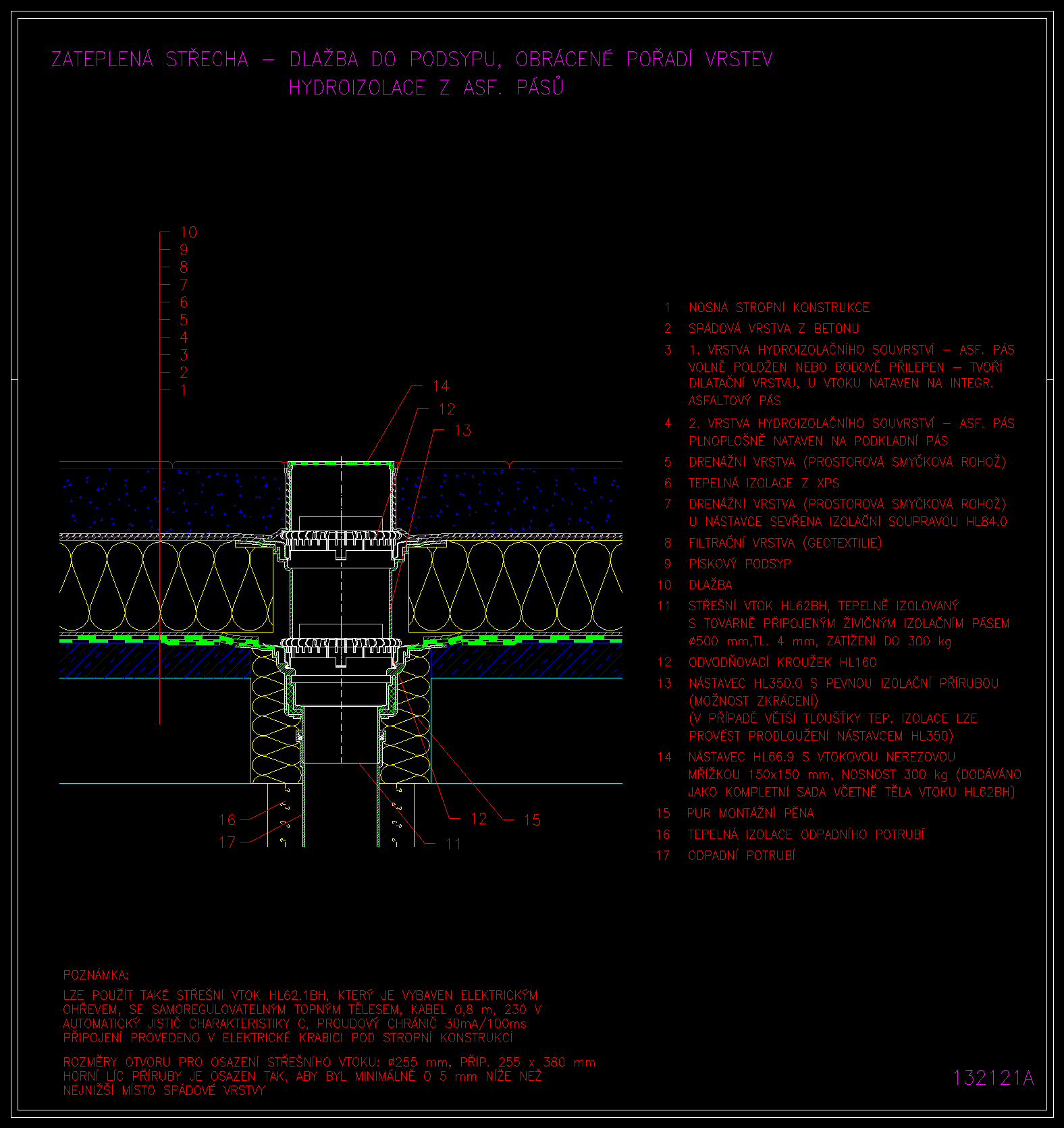
Task: Click the text "(MOŽNOST ZKRÁCENÍ)"
Action: pyautogui.click(x=753, y=701)
